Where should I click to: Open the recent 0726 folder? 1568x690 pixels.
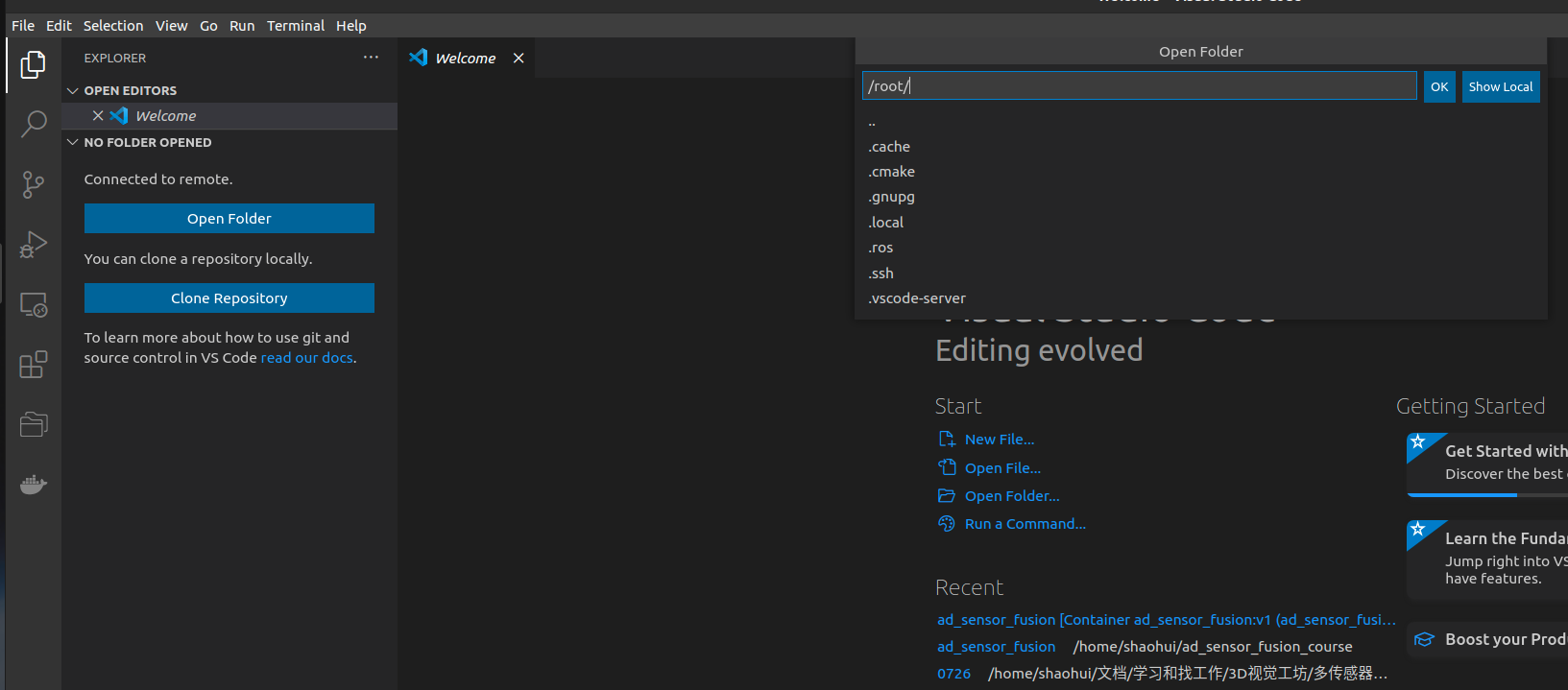[953, 674]
